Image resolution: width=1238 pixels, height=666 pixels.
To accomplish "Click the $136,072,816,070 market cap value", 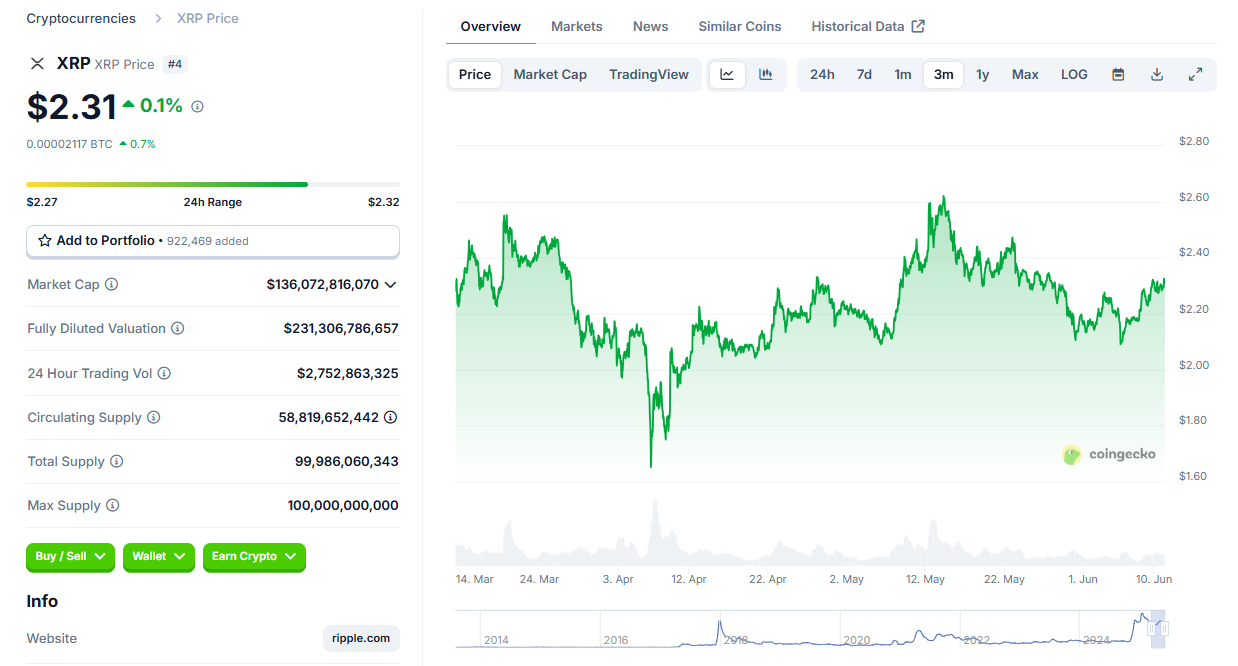I will tap(323, 285).
